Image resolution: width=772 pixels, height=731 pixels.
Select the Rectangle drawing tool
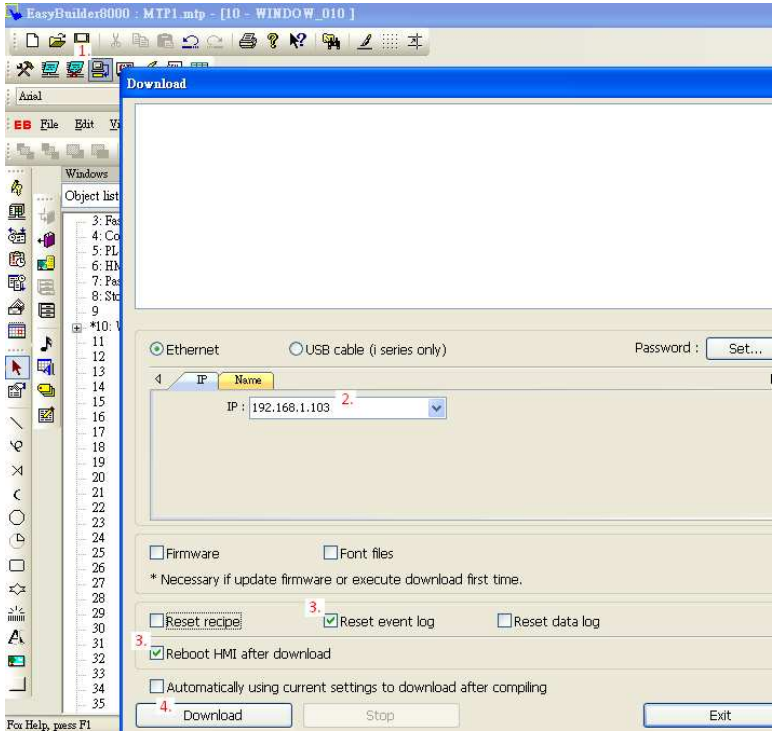(17, 565)
